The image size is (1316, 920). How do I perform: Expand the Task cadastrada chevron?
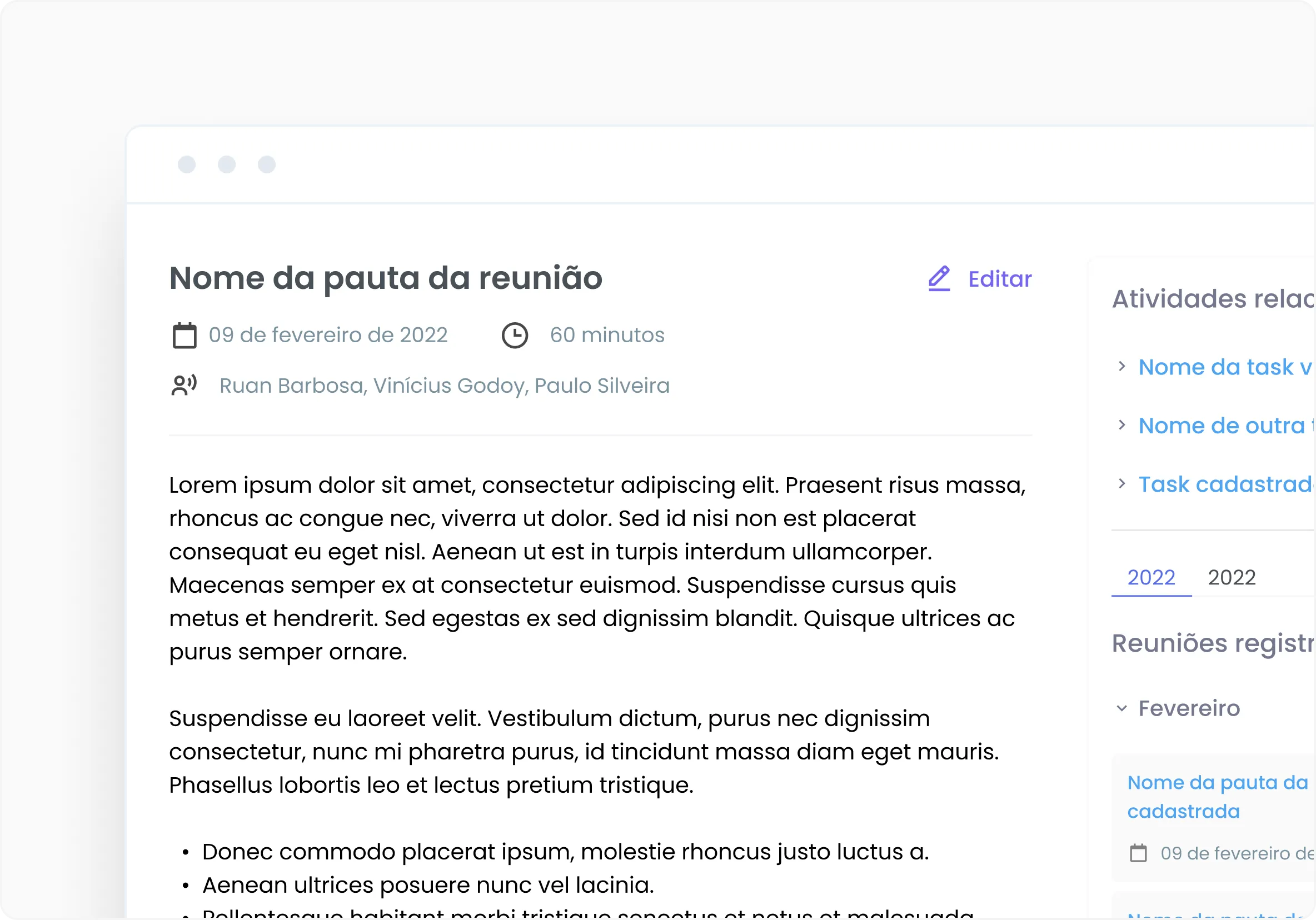tap(1121, 483)
